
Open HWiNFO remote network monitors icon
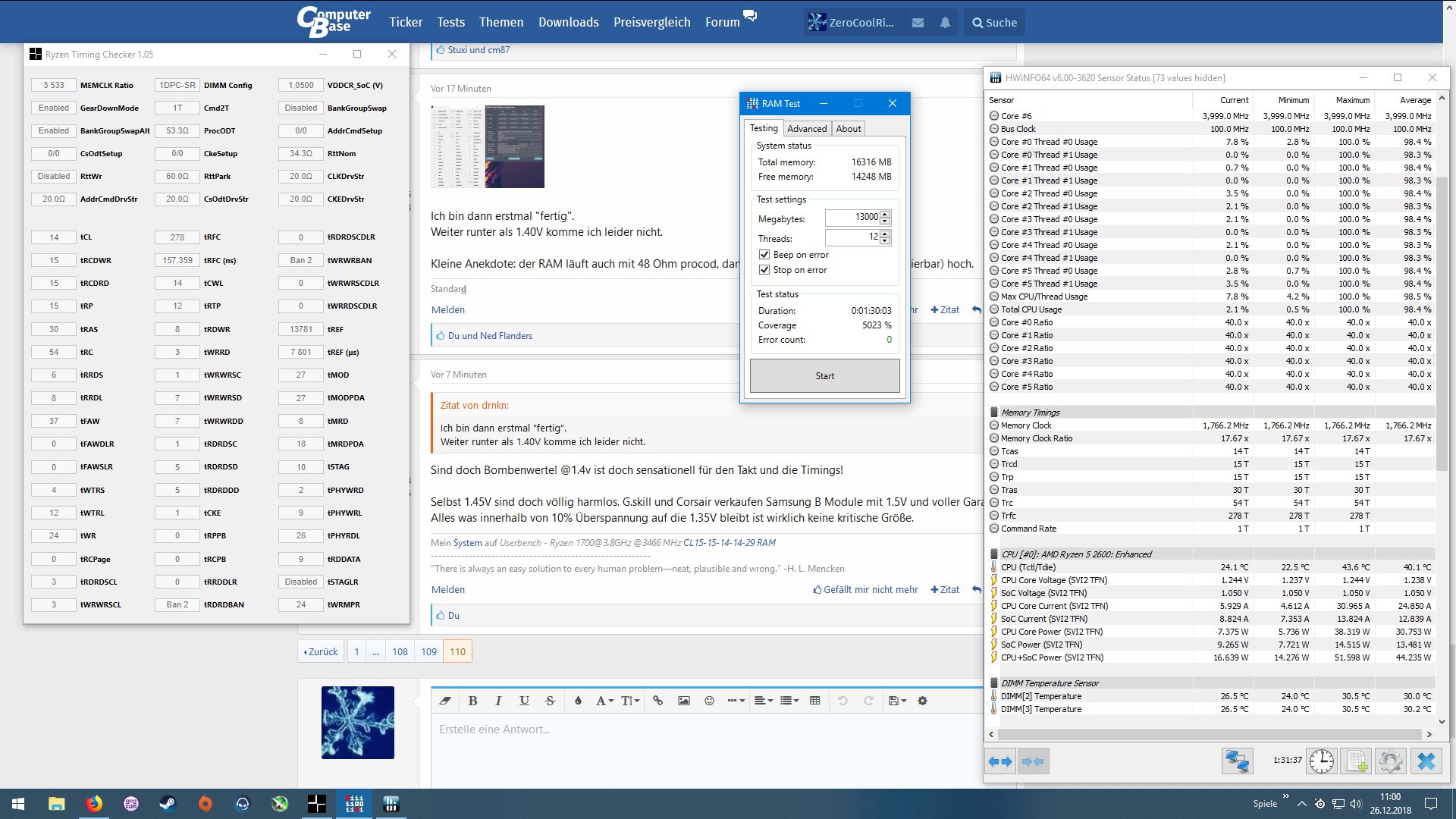pos(1237,761)
